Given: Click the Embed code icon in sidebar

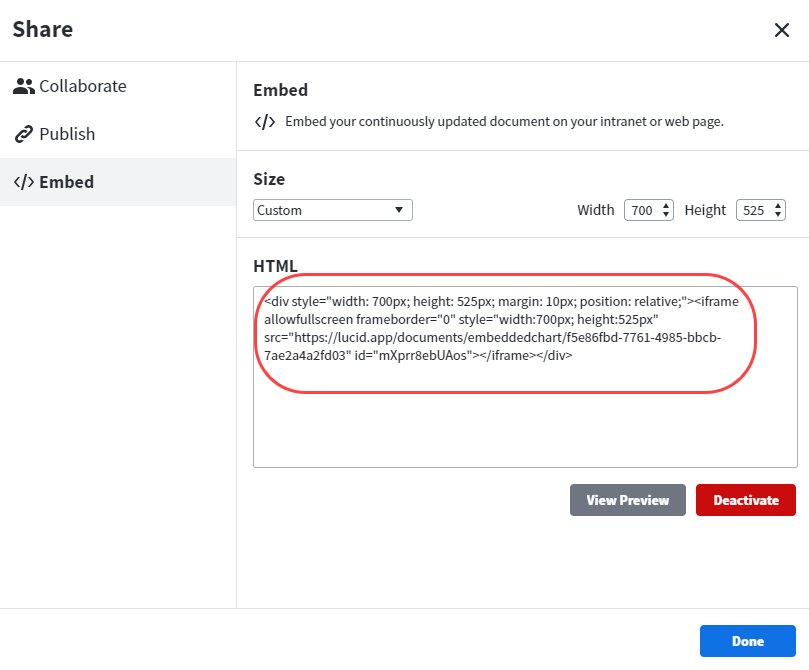Looking at the screenshot, I should pyautogui.click(x=25, y=182).
